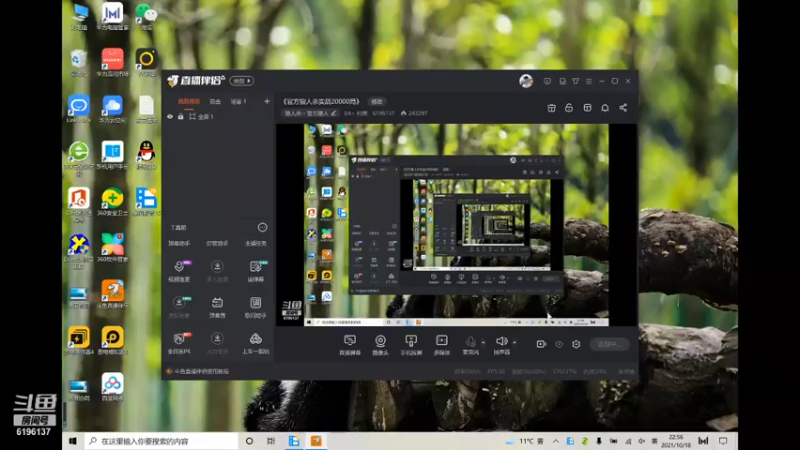Toggle visibility eye of 全屏1 source
Image resolution: width=800 pixels, height=450 pixels.
[170, 117]
